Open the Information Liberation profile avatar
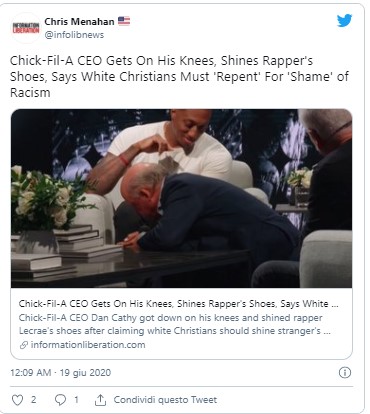The height and width of the screenshot is (414, 370). click(x=26, y=28)
